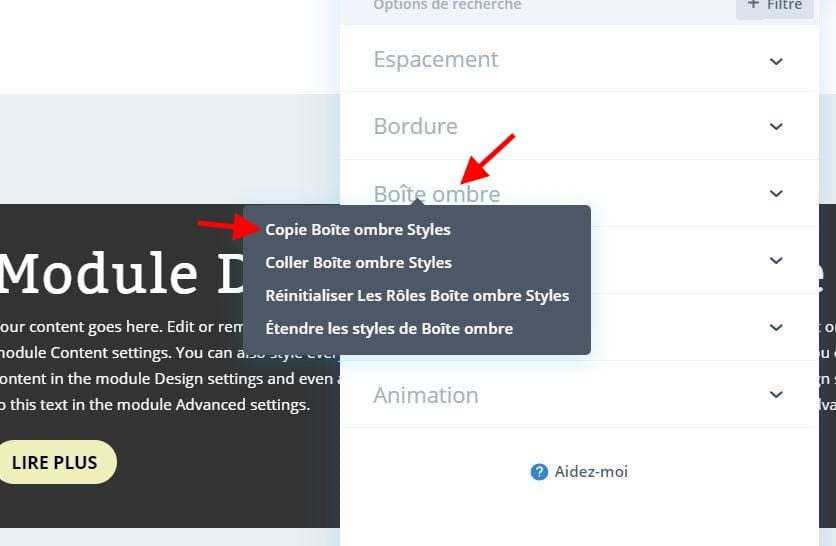Select Réinitialiser Les Rôles Boîte ombre Styles
This screenshot has height=546, width=836.
[x=417, y=295]
